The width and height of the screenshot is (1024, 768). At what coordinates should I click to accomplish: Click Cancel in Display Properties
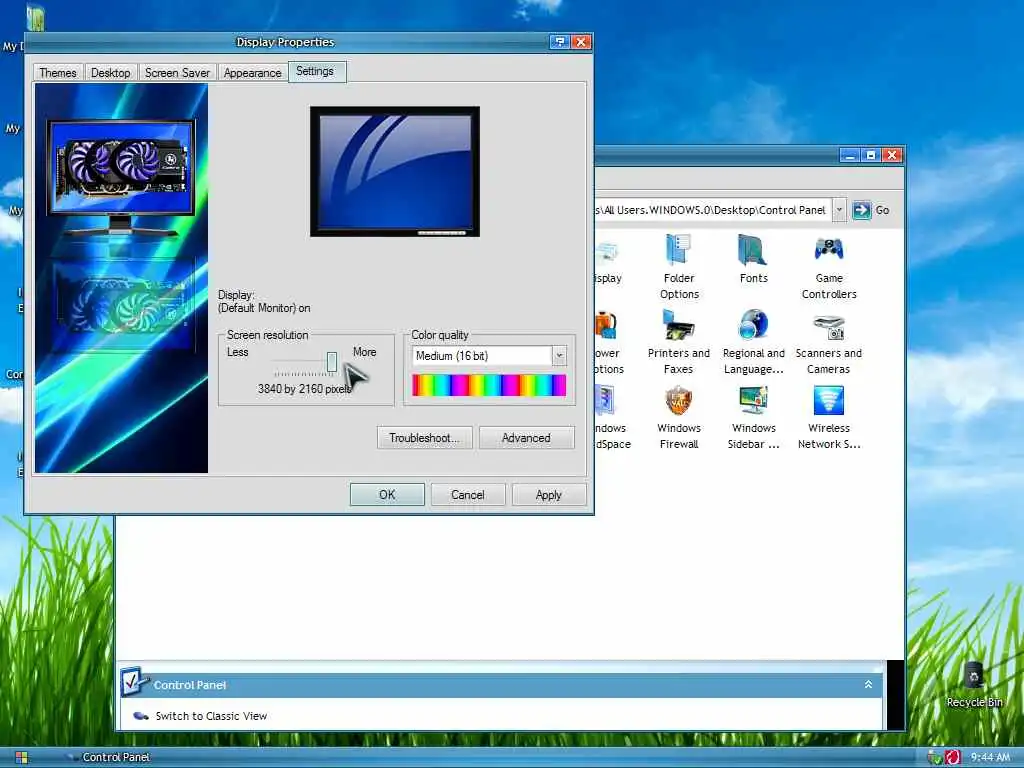(468, 494)
